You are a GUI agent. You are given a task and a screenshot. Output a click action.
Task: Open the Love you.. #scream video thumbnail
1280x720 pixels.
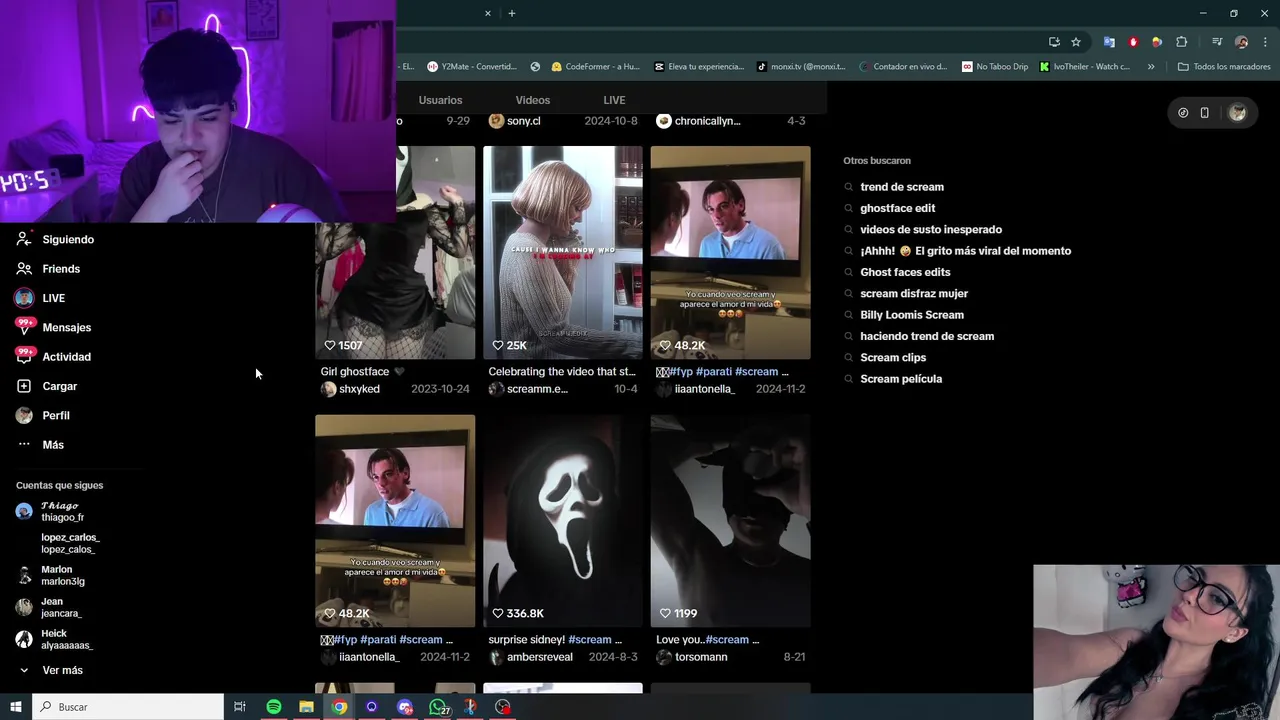pos(731,521)
